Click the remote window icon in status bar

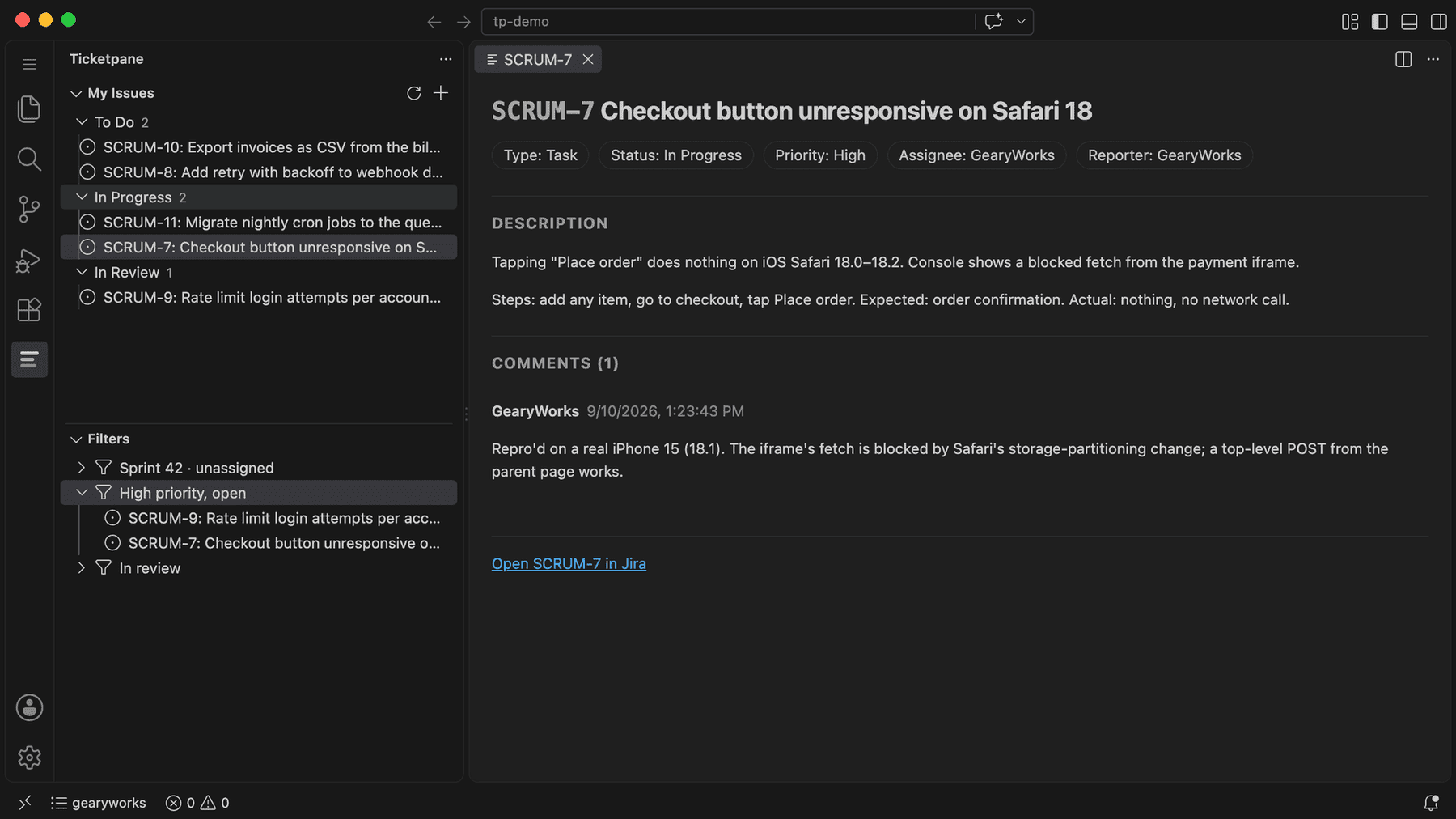tap(25, 803)
